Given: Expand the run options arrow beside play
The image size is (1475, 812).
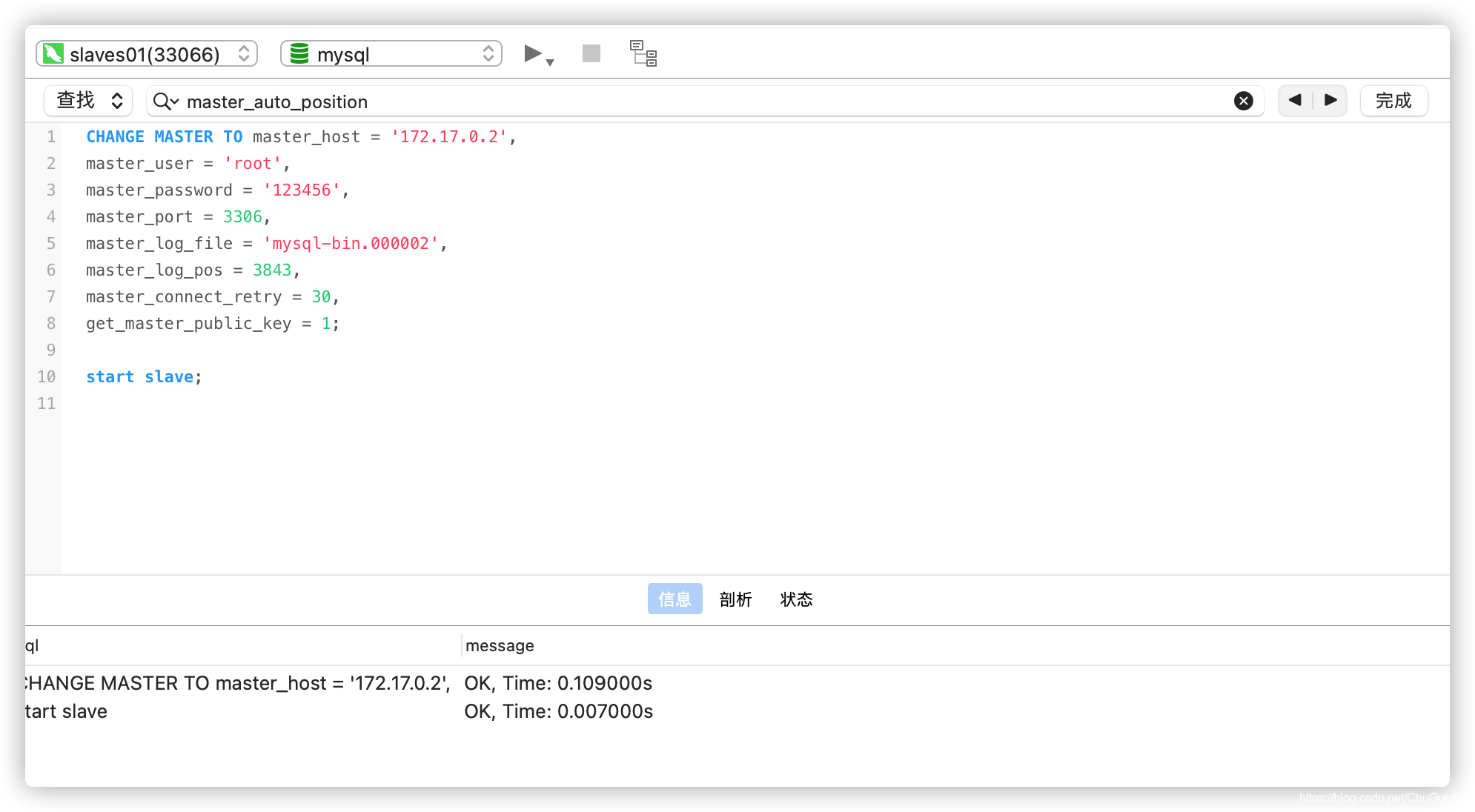Looking at the screenshot, I should point(550,62).
